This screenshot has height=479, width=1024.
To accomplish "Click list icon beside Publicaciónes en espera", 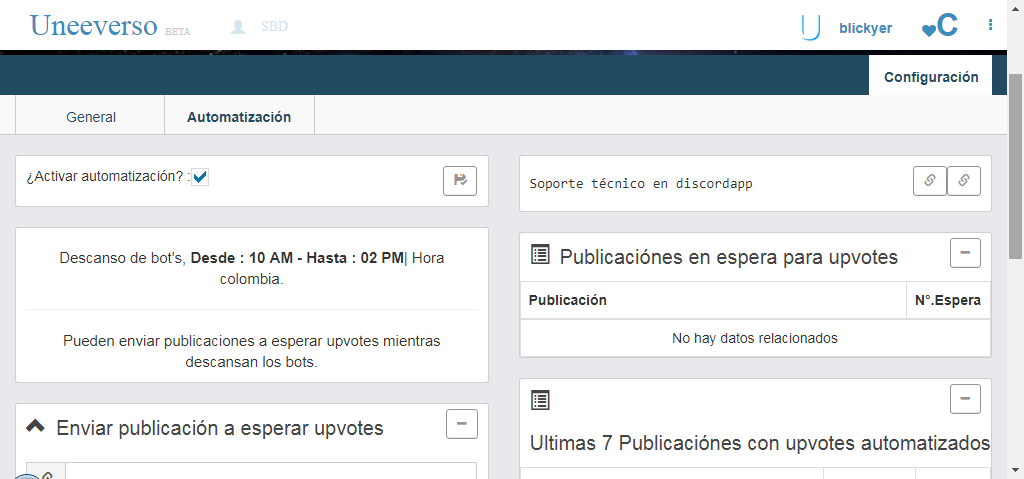I will (540, 254).
